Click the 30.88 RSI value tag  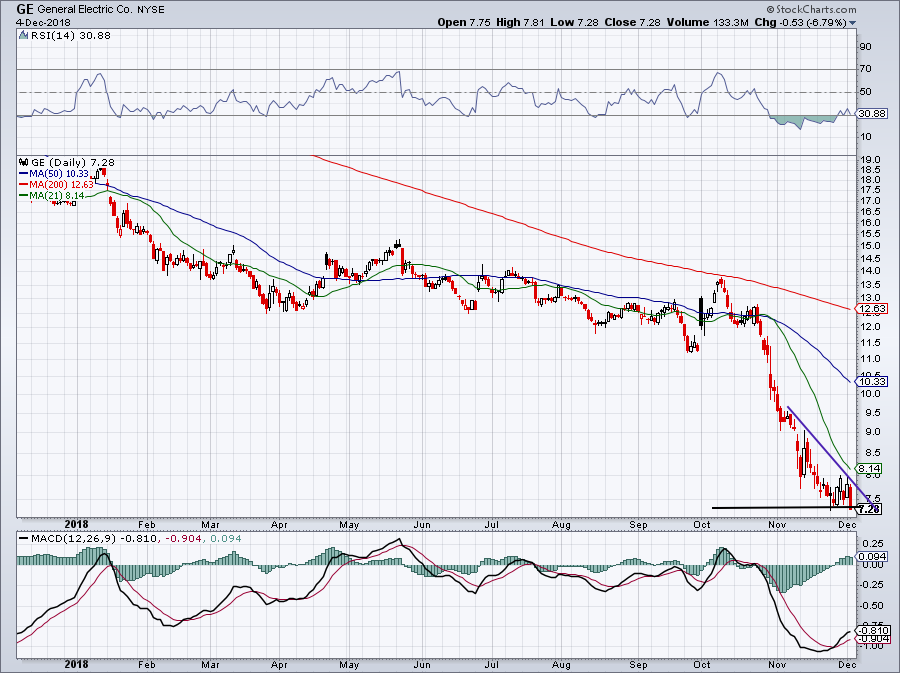click(x=868, y=113)
